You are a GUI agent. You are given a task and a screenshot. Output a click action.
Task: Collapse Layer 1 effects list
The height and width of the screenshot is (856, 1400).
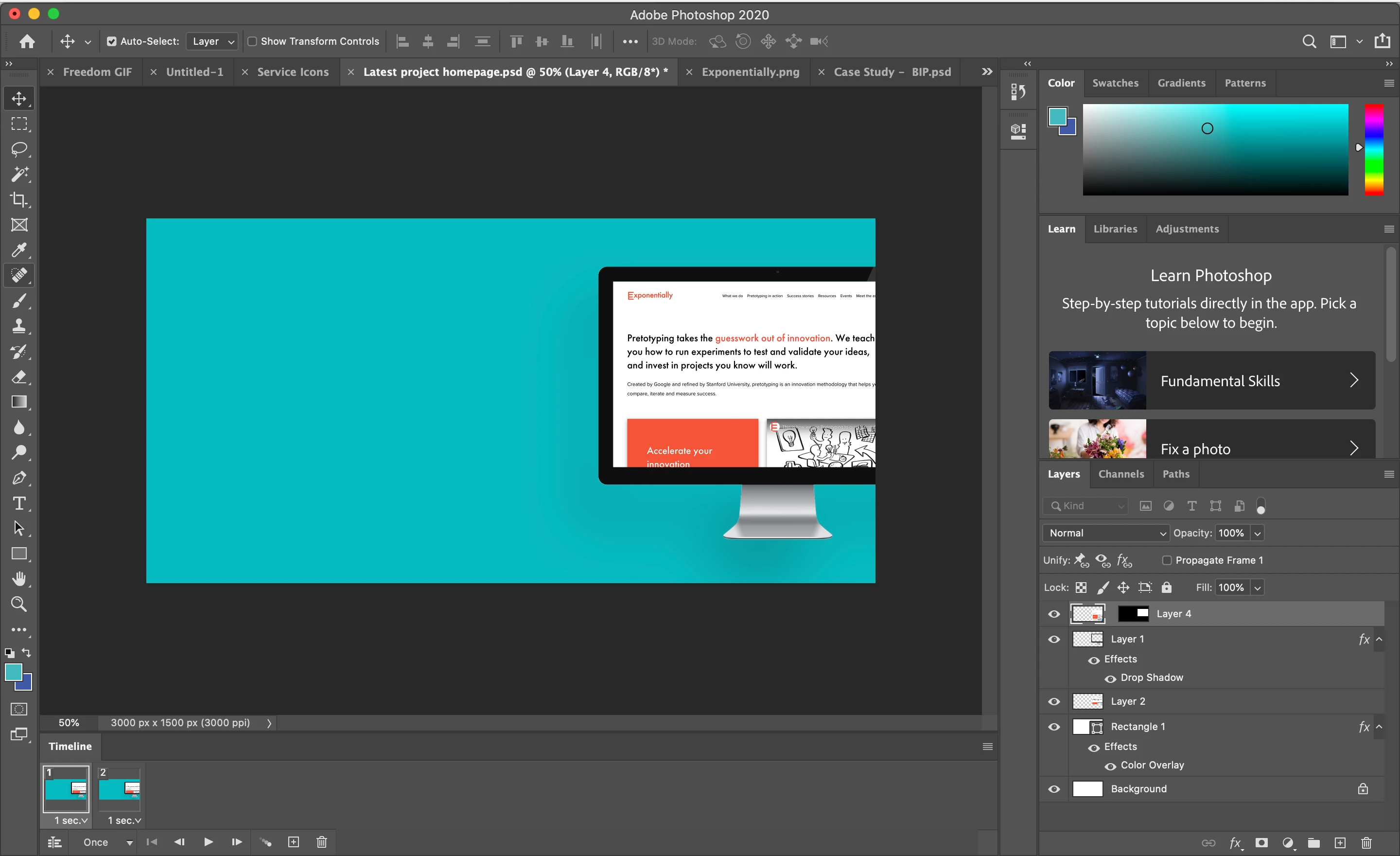[1379, 640]
